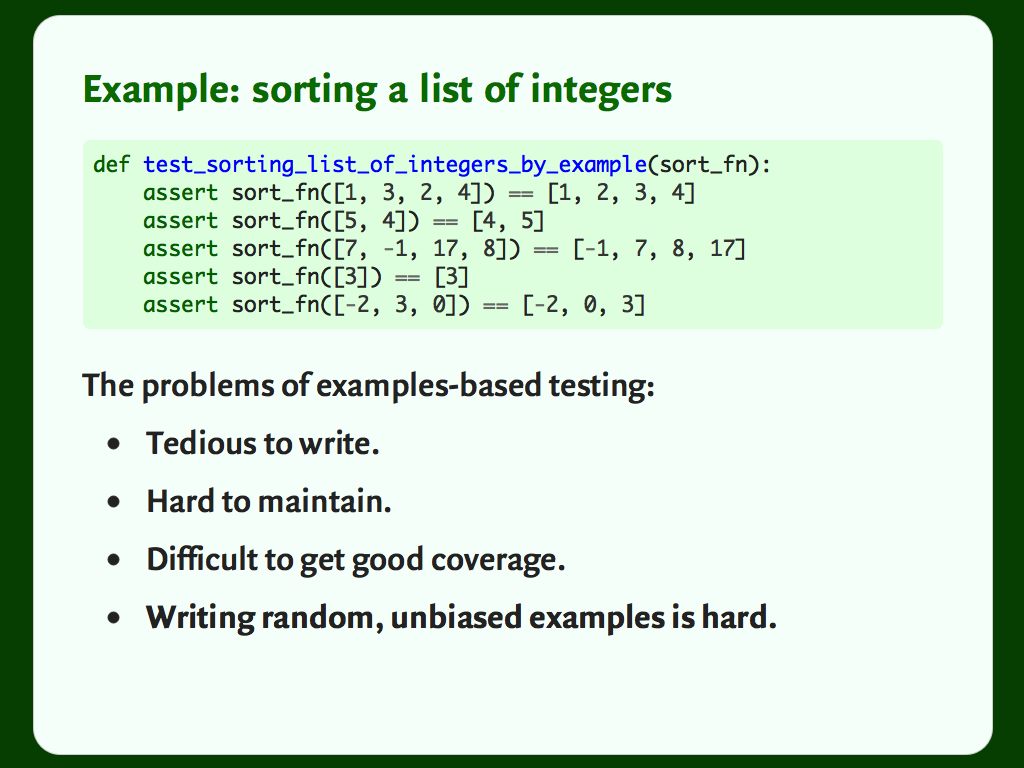Click the bullet 'Writing random, unbiased examples is hard.'

click(x=461, y=618)
